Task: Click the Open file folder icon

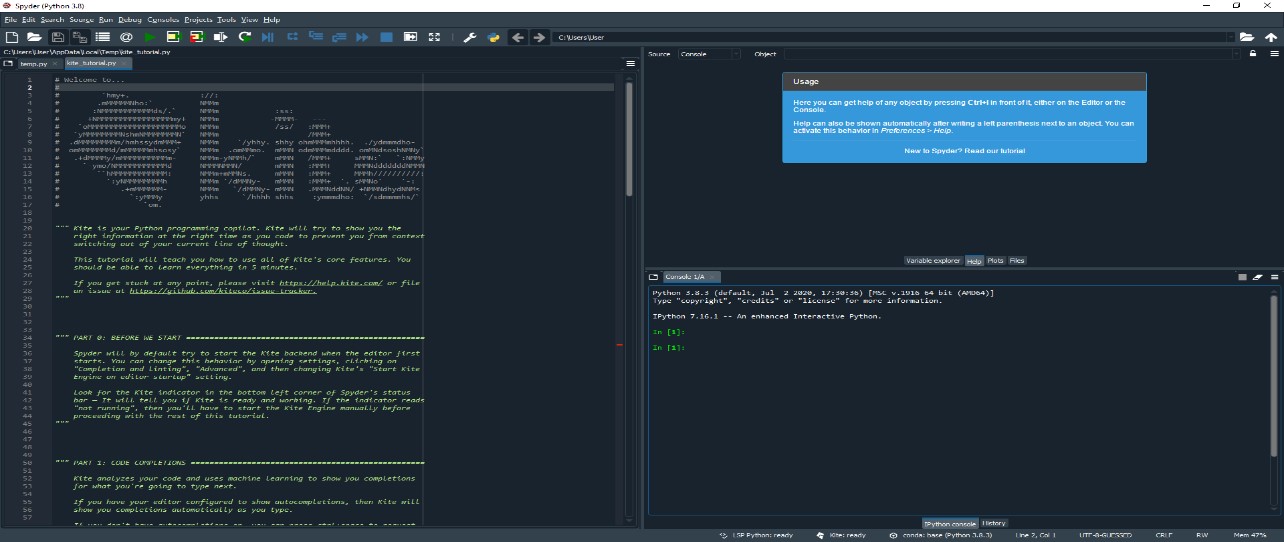Action: (34, 37)
